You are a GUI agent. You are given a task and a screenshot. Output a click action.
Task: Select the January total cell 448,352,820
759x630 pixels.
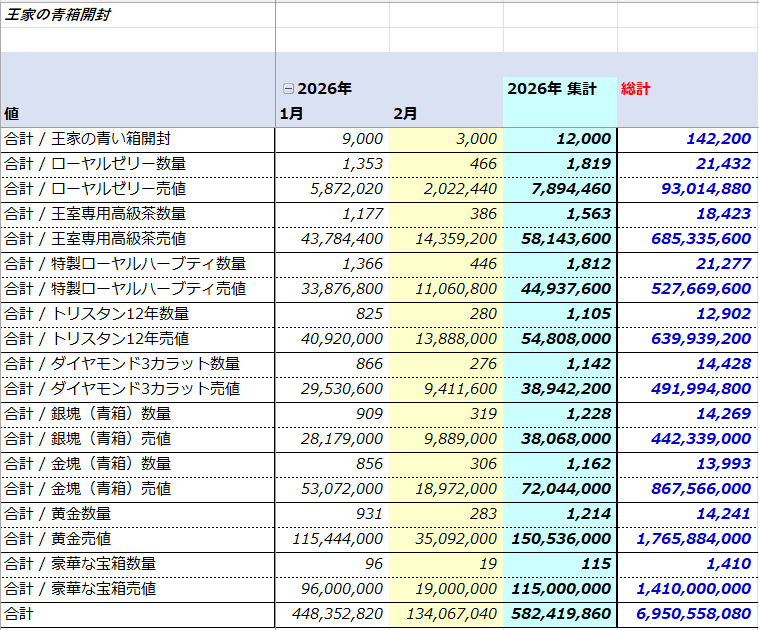pyautogui.click(x=337, y=614)
